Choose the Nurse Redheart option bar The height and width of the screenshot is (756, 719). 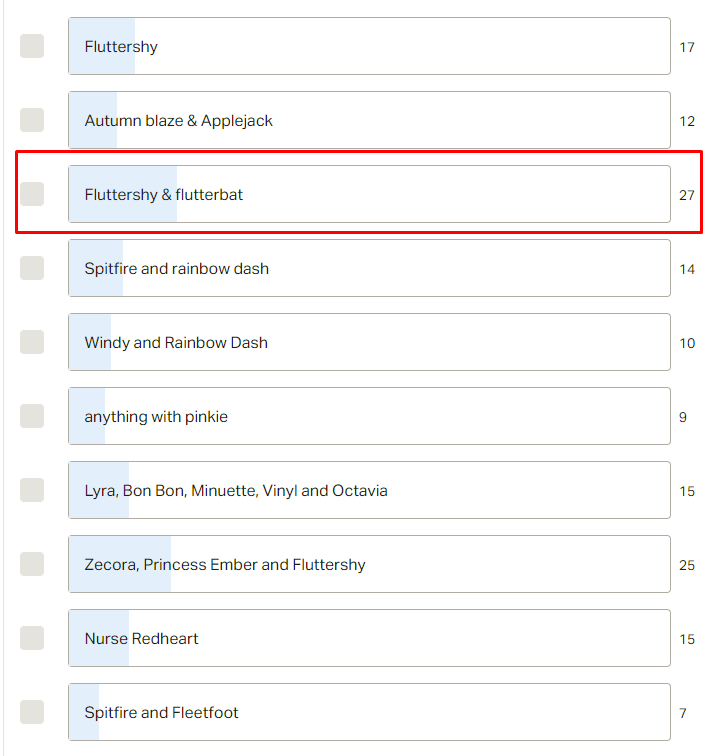tap(369, 638)
